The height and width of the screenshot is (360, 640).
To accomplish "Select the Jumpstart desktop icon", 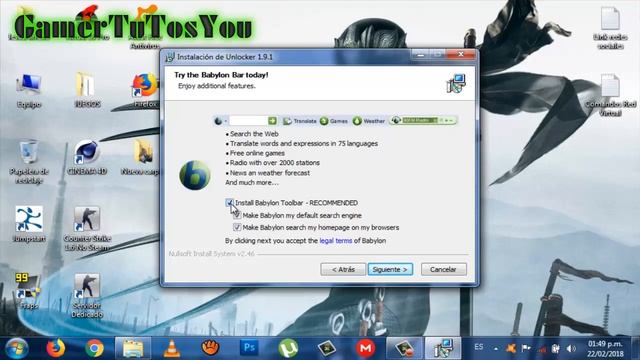I will pyautogui.click(x=29, y=224).
